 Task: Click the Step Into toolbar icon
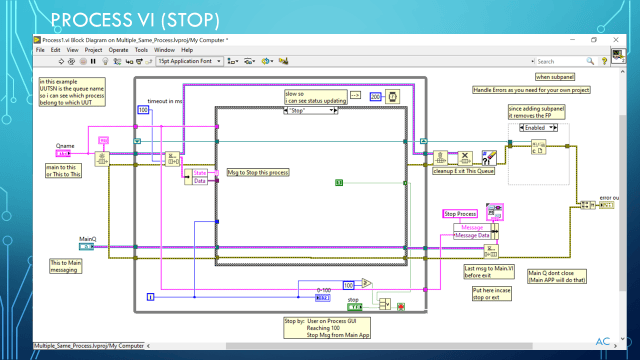point(129,61)
